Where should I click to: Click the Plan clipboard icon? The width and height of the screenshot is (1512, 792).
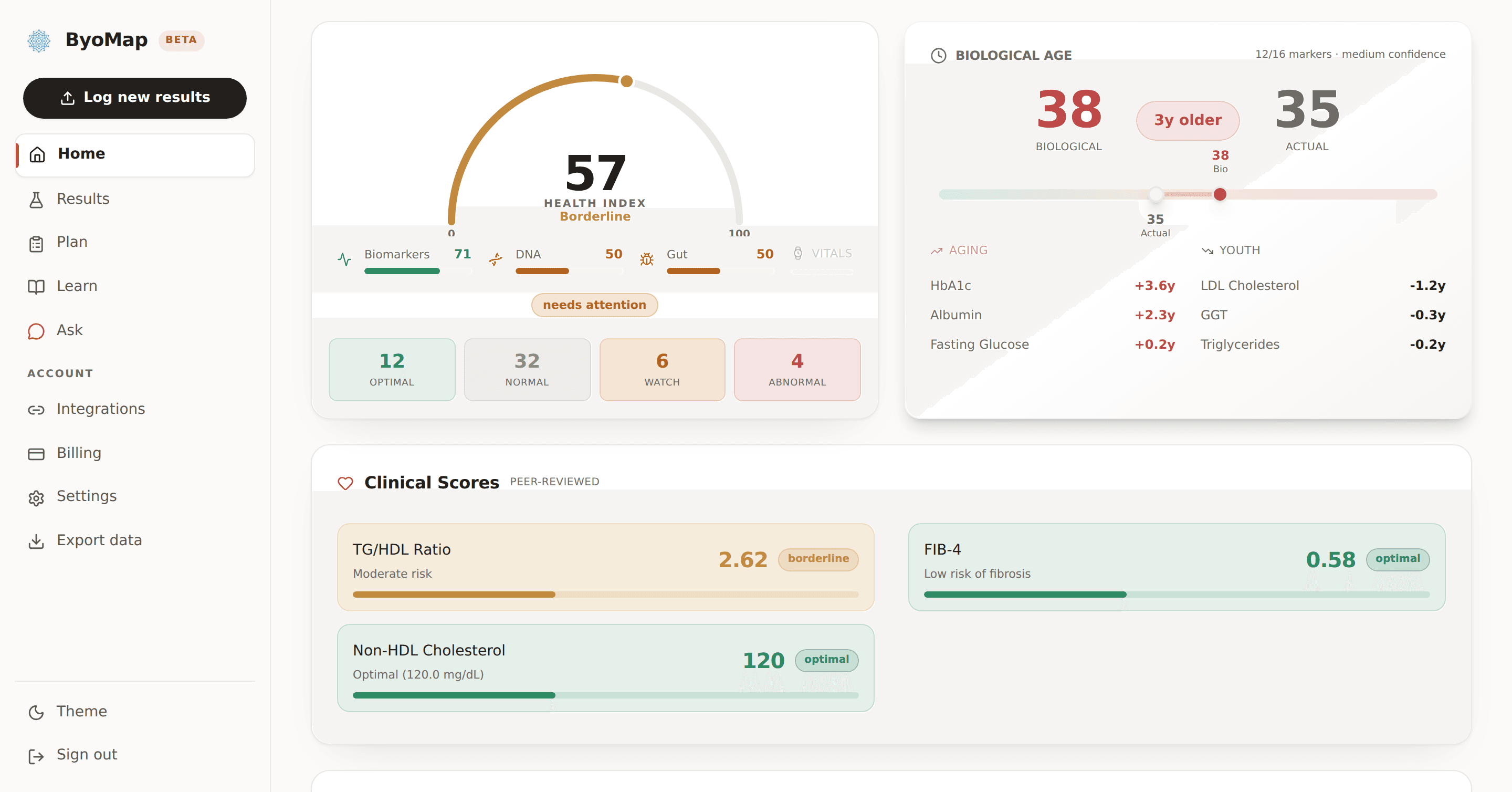[x=36, y=243]
